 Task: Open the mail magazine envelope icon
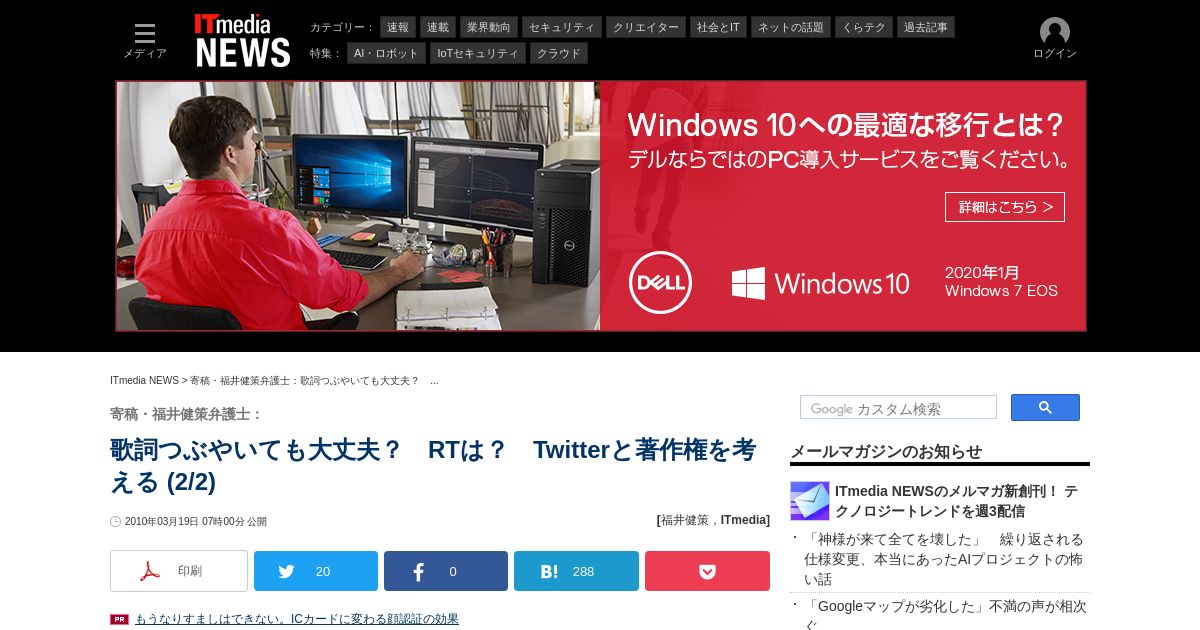click(810, 501)
